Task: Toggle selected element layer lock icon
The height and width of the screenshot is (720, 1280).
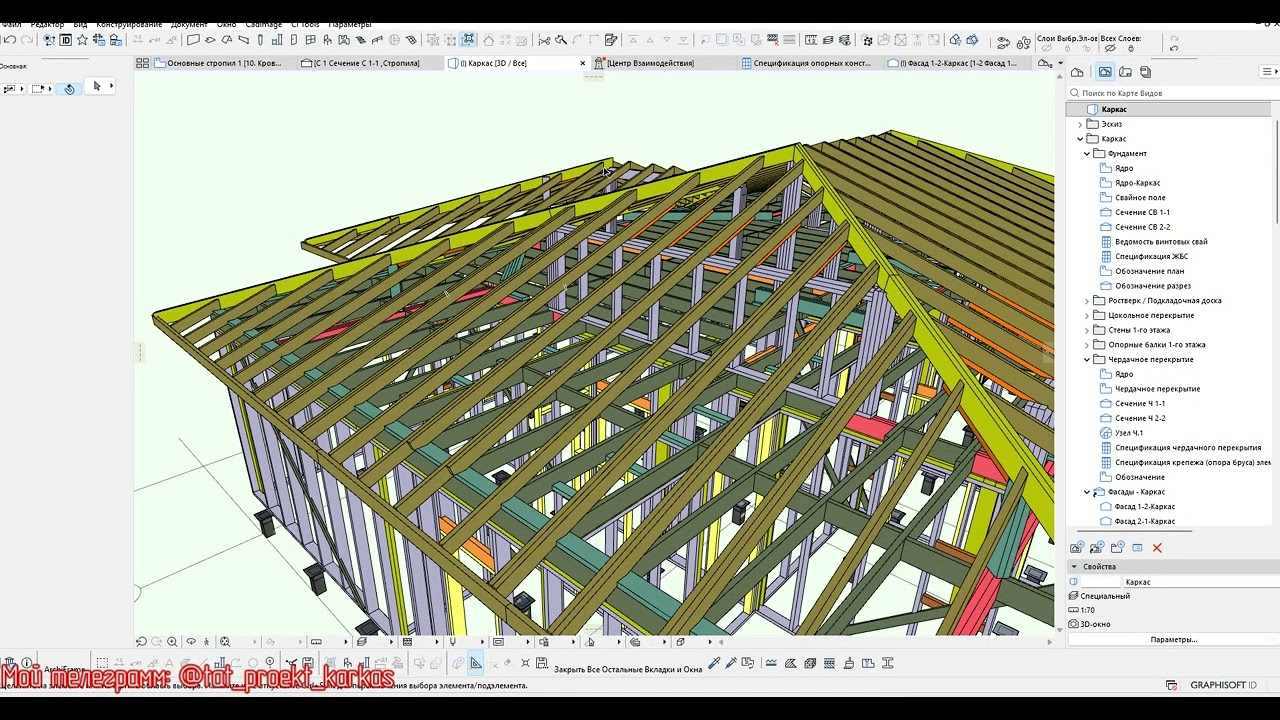Action: (1067, 48)
